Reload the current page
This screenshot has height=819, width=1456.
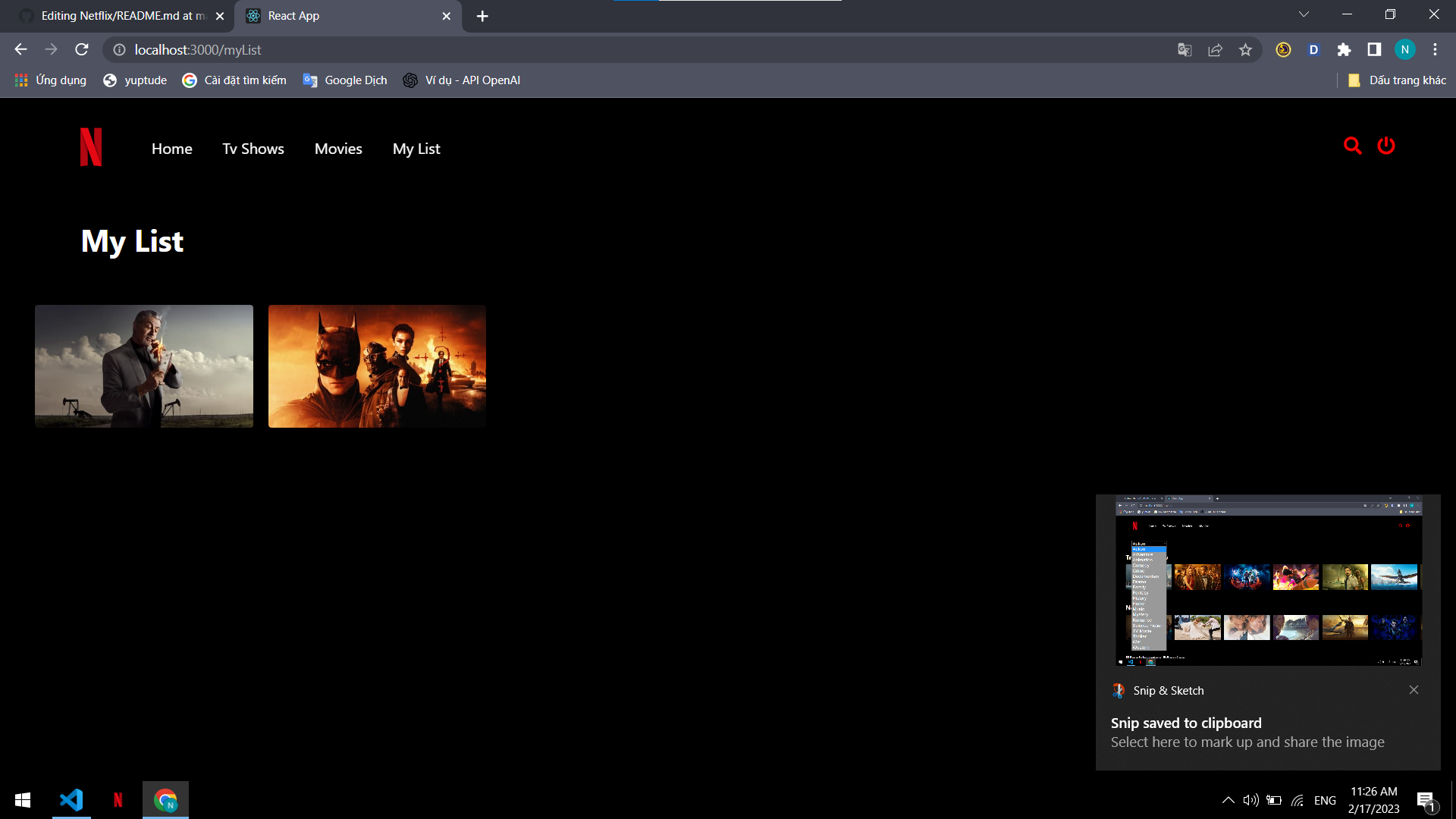pyautogui.click(x=81, y=49)
